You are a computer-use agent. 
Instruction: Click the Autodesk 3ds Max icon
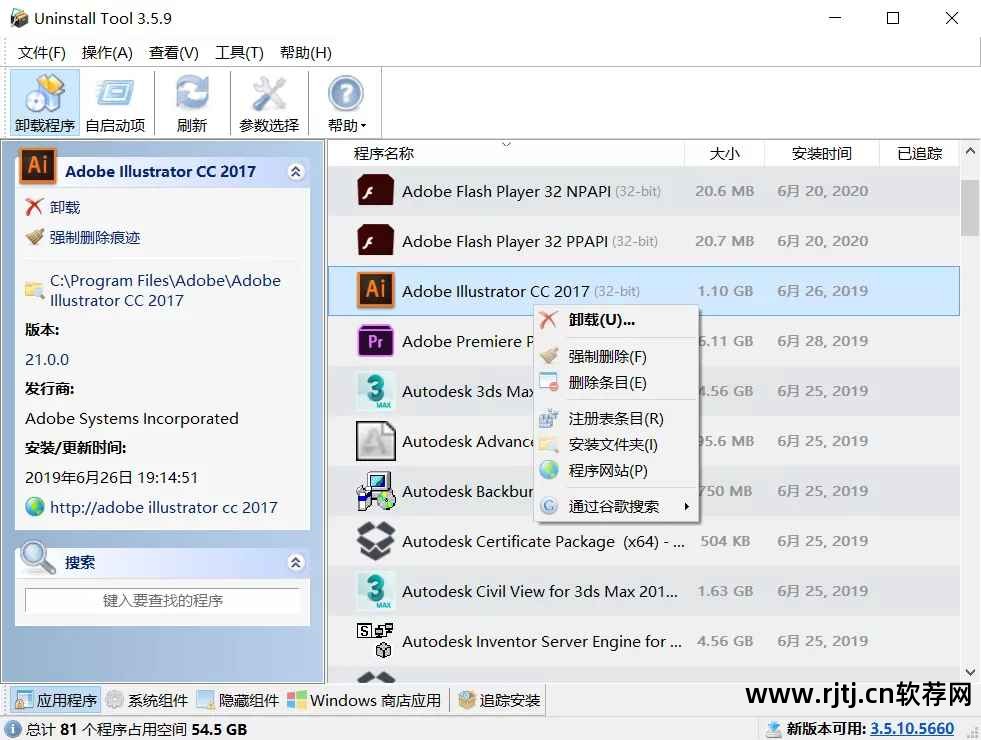[x=375, y=391]
